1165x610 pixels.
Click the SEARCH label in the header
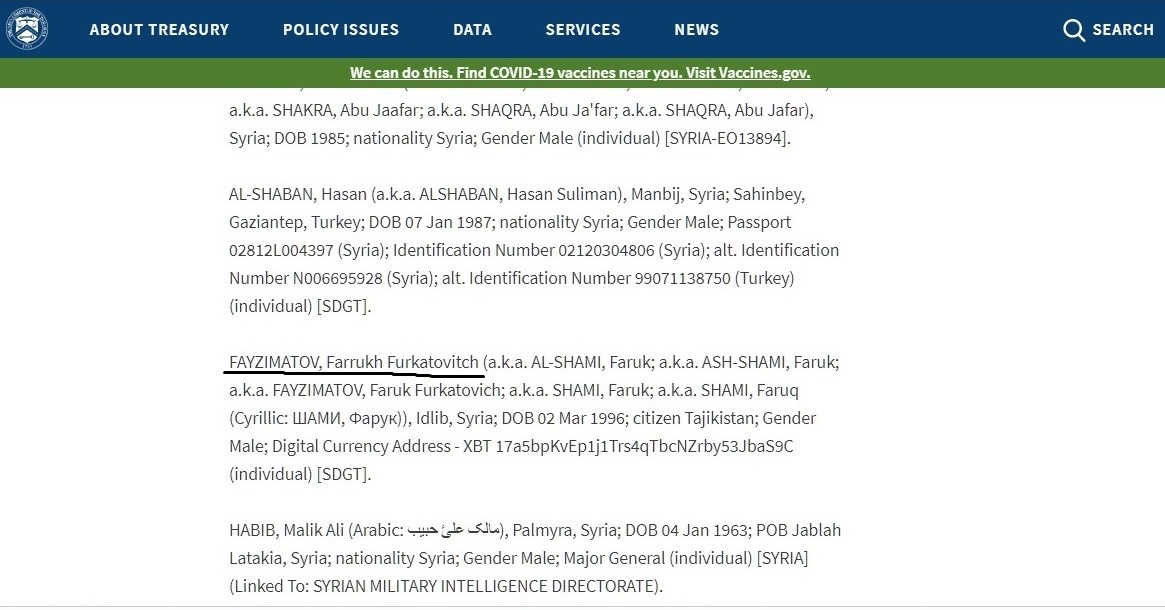[x=1123, y=30]
